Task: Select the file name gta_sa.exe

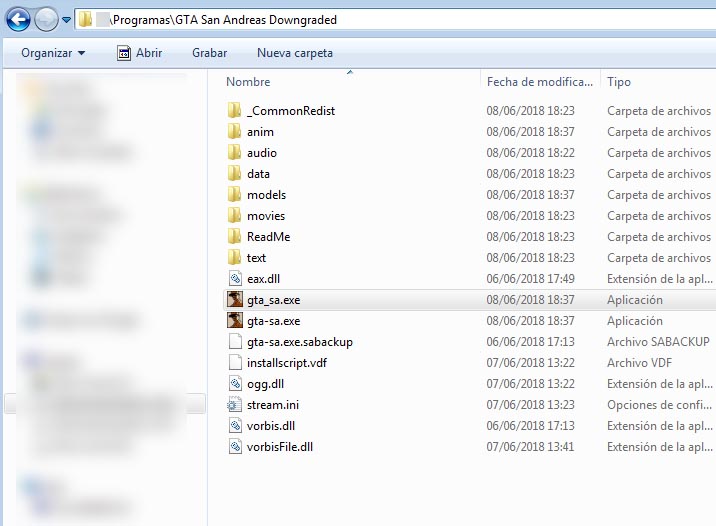Action: click(274, 300)
